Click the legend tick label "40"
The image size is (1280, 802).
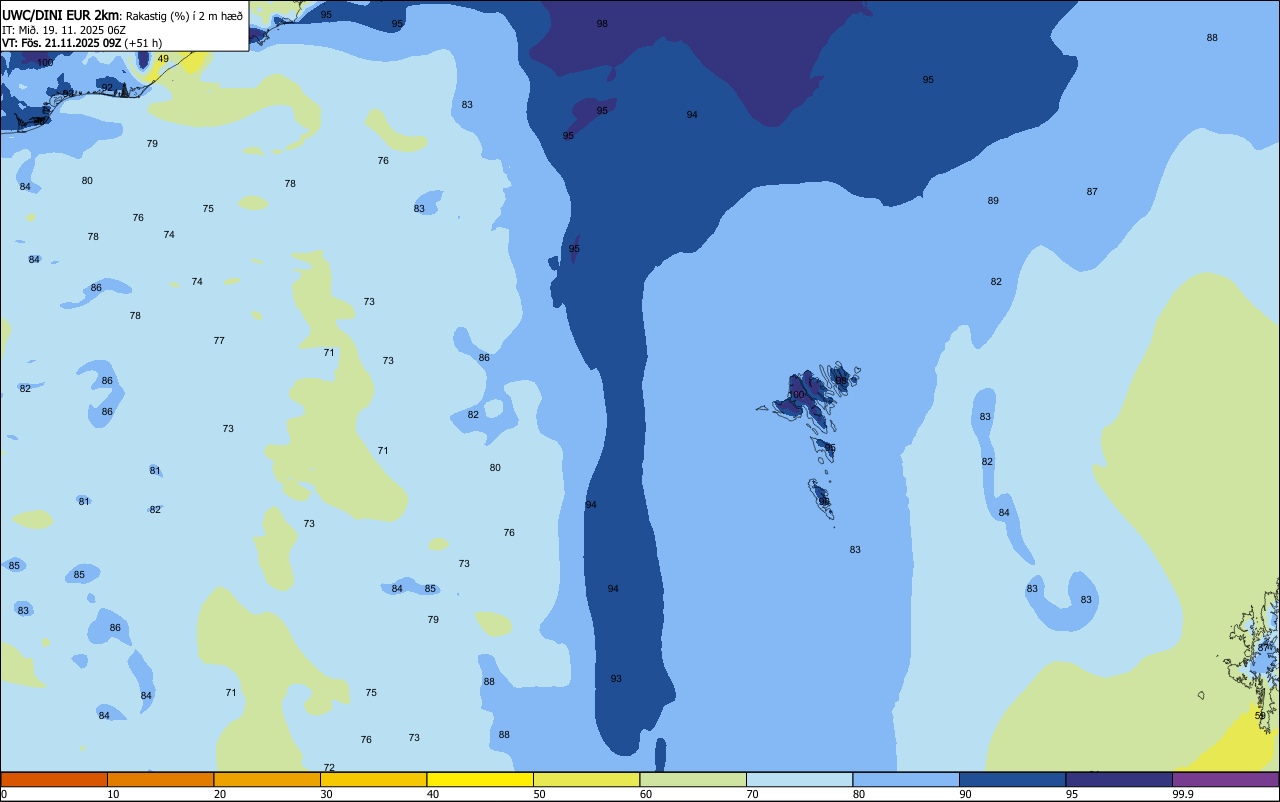pyautogui.click(x=433, y=794)
